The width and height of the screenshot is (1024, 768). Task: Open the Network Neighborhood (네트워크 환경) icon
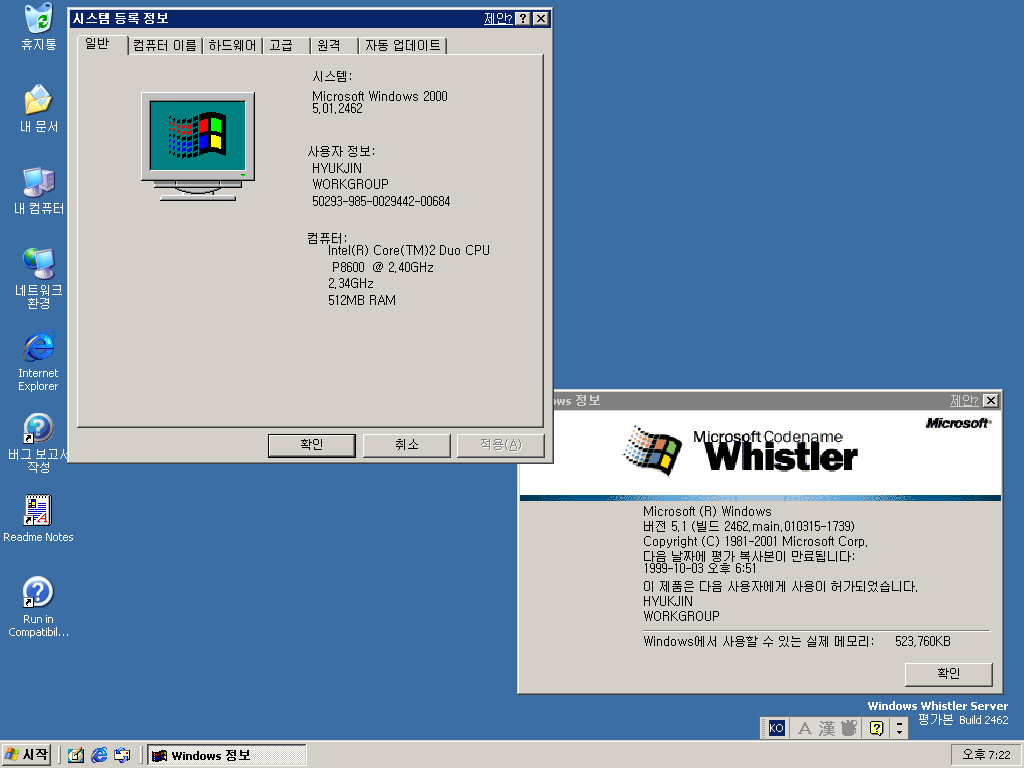pos(39,278)
